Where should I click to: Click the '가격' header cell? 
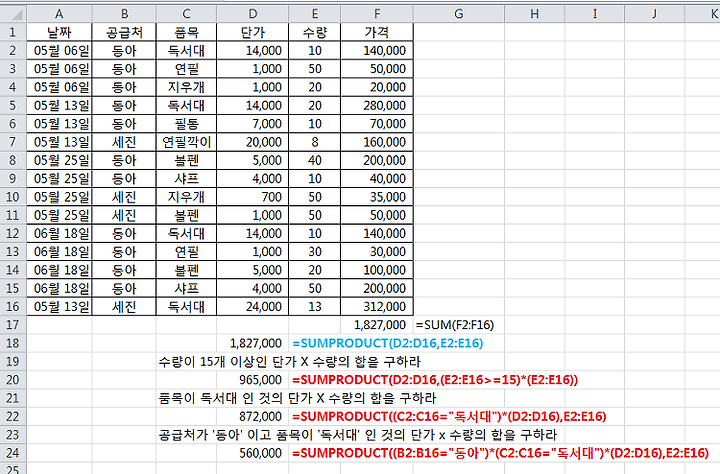point(377,32)
